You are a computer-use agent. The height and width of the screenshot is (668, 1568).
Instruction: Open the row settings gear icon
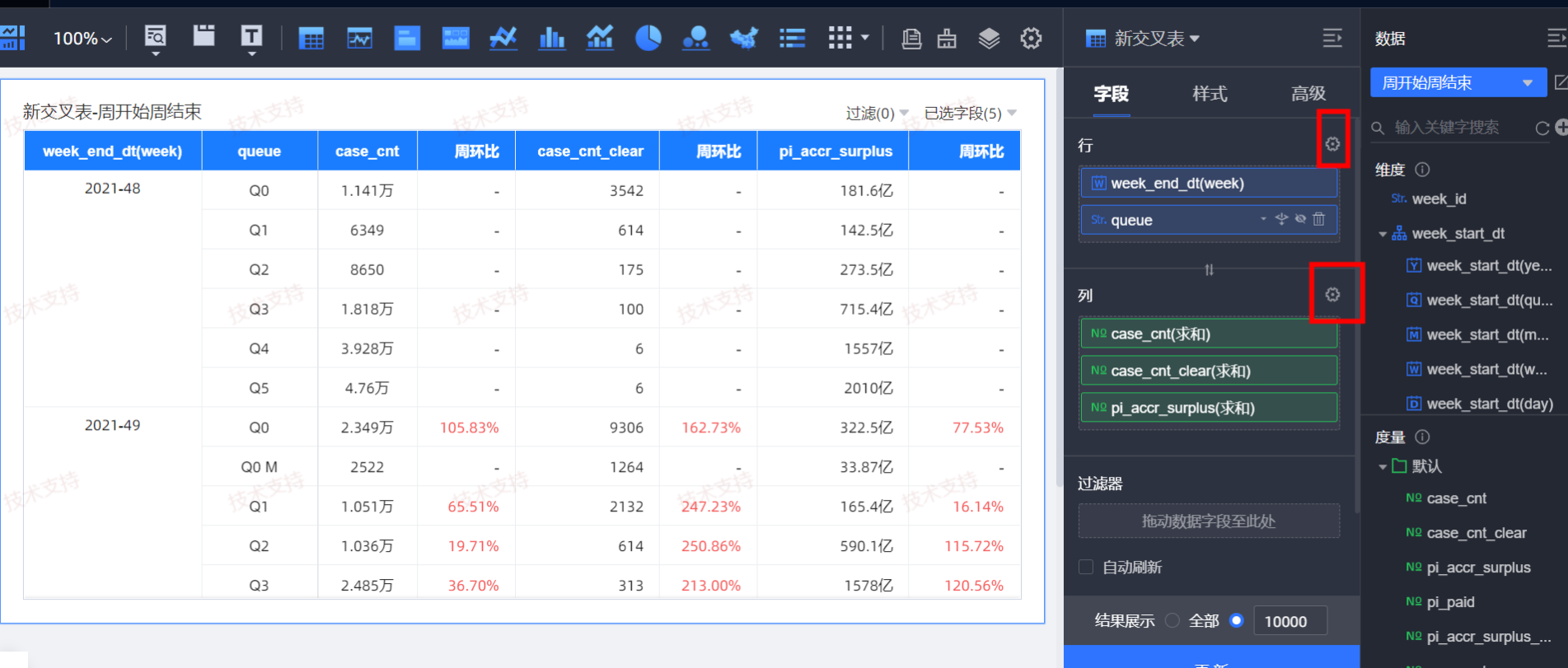point(1332,144)
